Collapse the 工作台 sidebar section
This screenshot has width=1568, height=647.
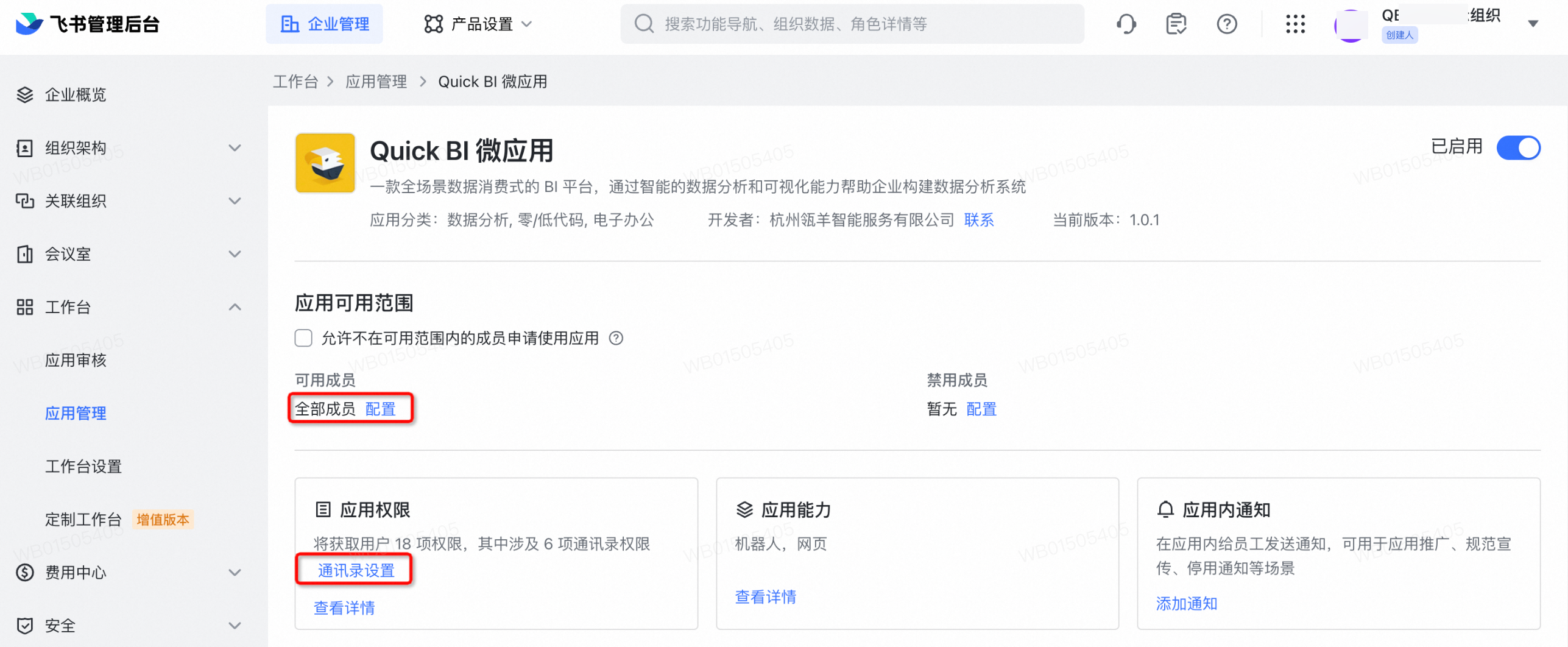point(235,307)
